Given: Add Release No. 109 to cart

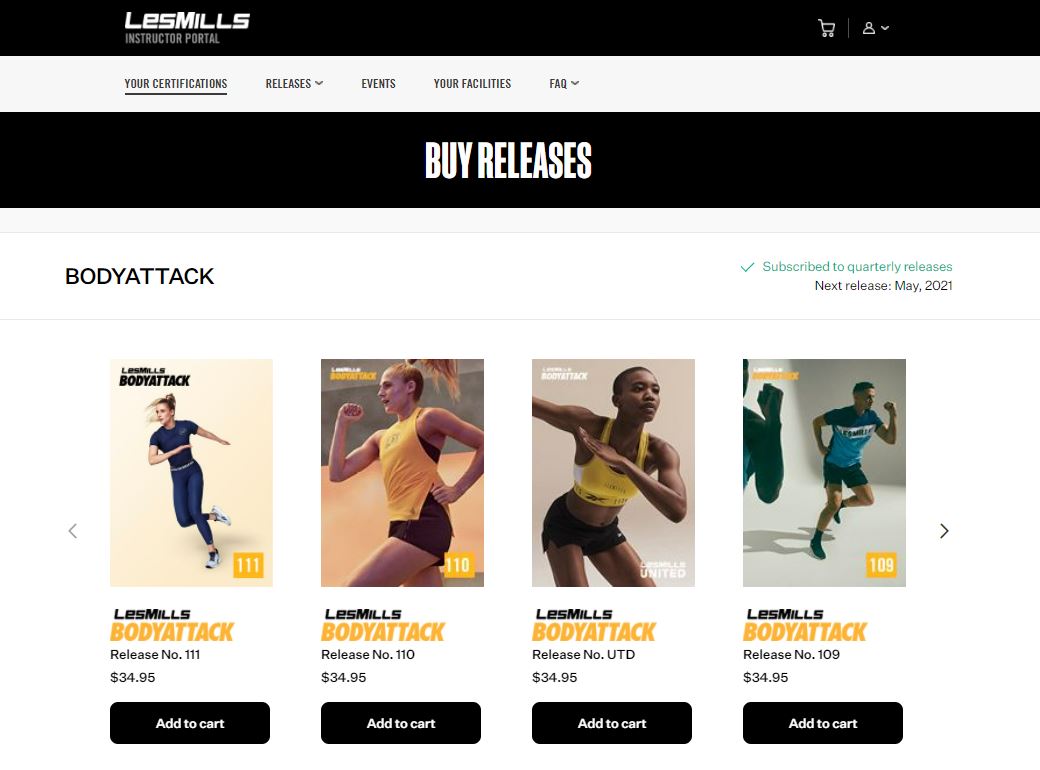Looking at the screenshot, I should [x=822, y=723].
